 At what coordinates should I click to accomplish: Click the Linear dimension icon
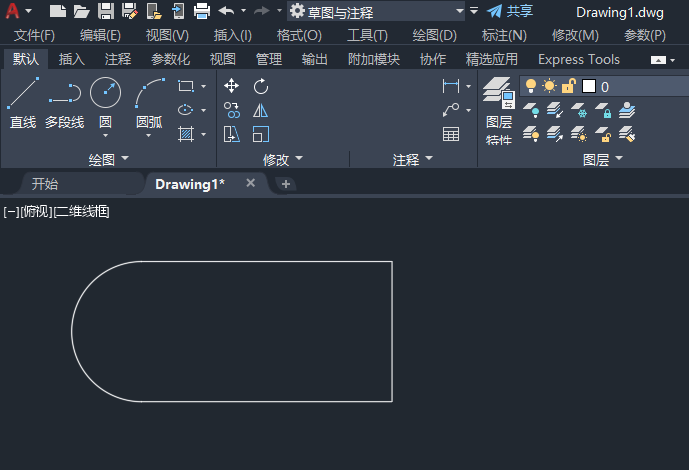click(x=451, y=86)
